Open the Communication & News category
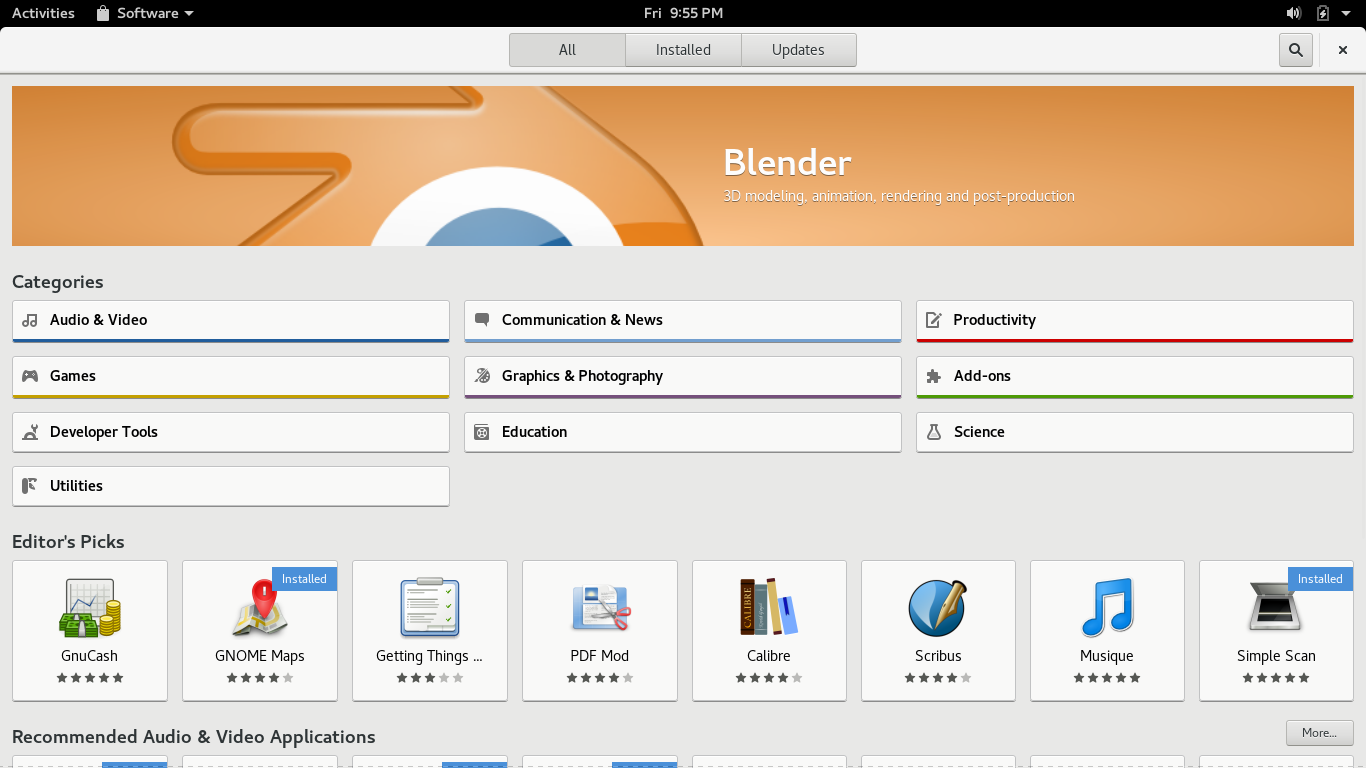 [x=683, y=321]
